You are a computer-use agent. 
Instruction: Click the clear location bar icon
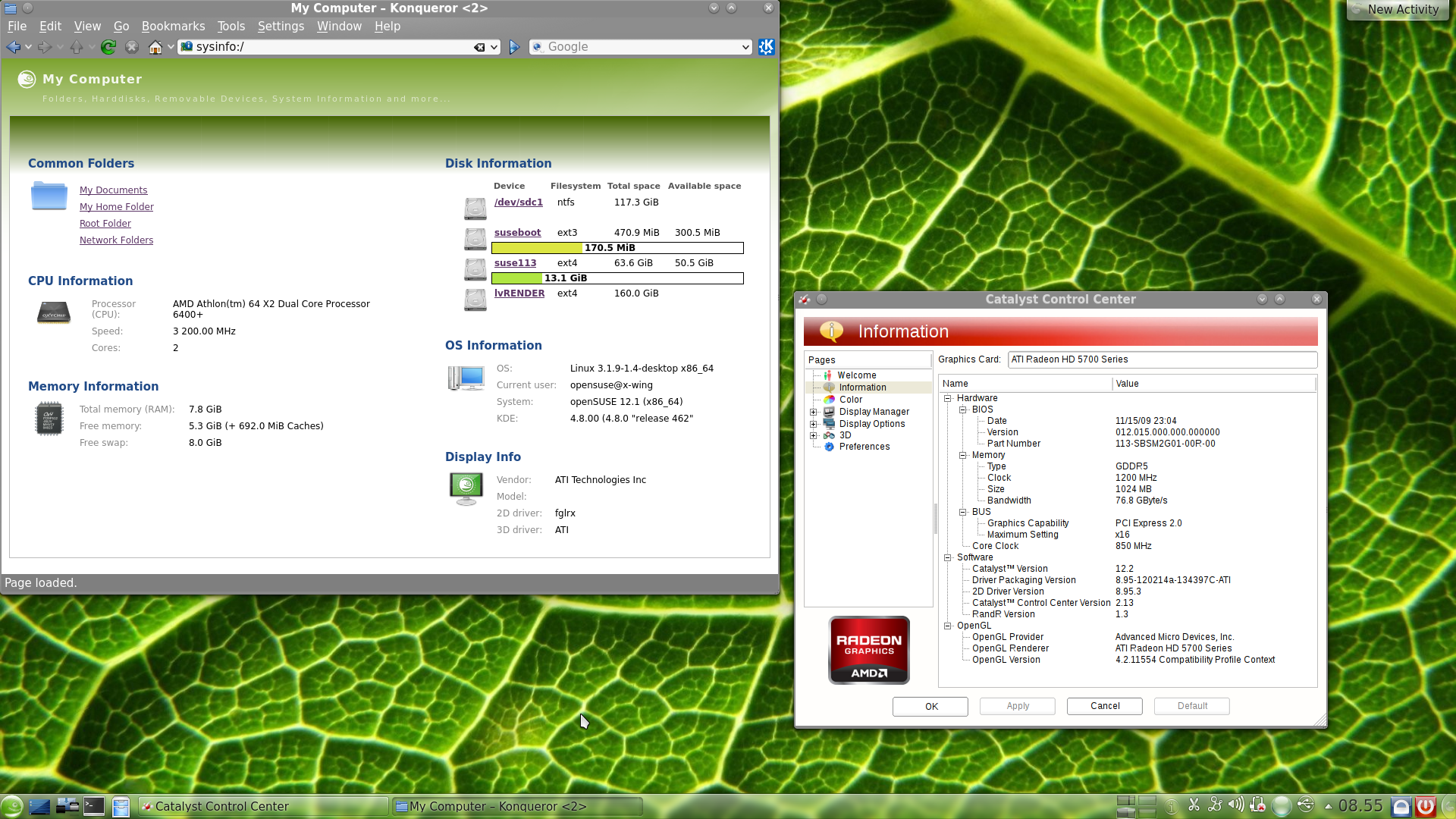pyautogui.click(x=479, y=47)
